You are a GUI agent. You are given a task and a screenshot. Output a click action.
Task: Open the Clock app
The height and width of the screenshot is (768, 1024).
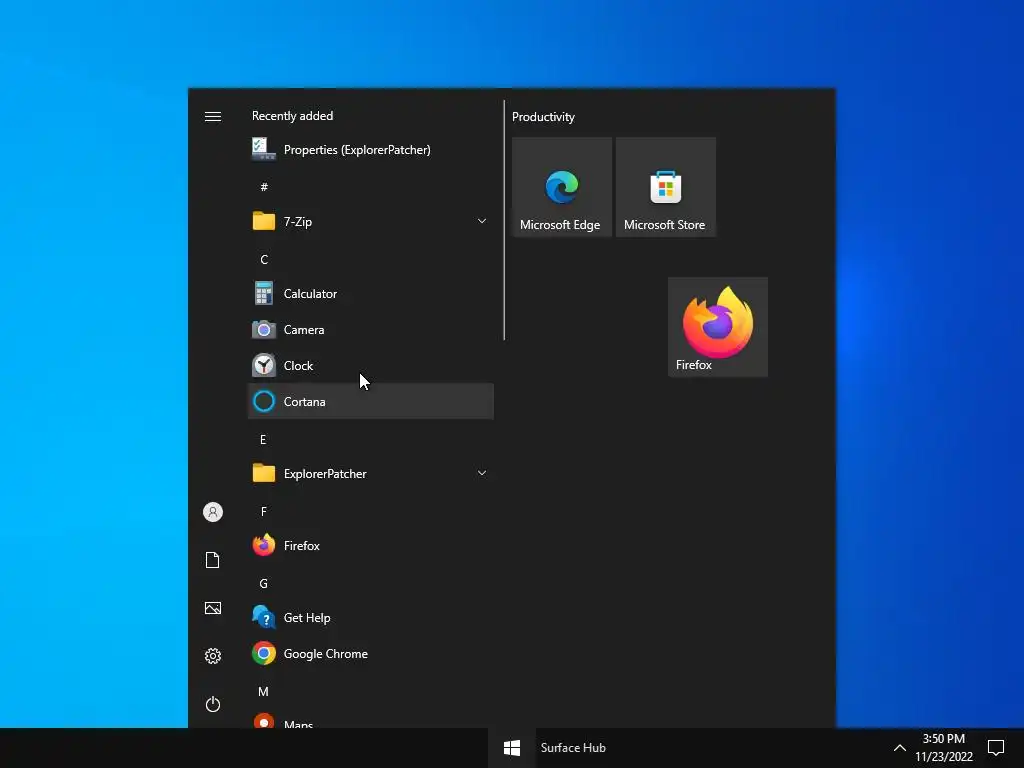pyautogui.click(x=371, y=366)
